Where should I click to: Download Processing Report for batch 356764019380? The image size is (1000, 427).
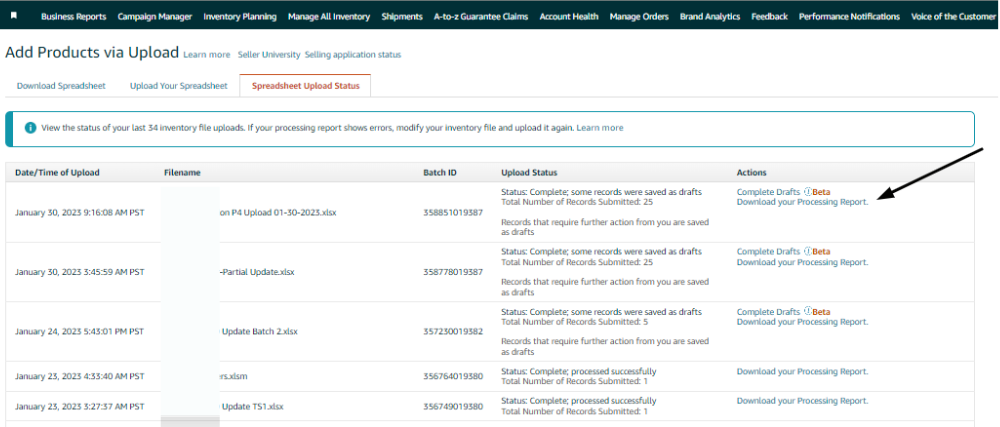click(802, 372)
